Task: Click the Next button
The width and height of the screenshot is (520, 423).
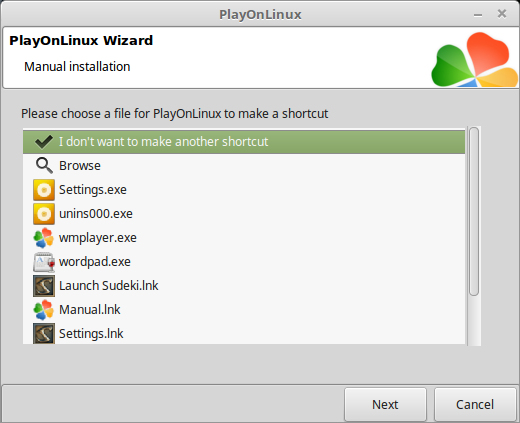Action: [x=385, y=404]
